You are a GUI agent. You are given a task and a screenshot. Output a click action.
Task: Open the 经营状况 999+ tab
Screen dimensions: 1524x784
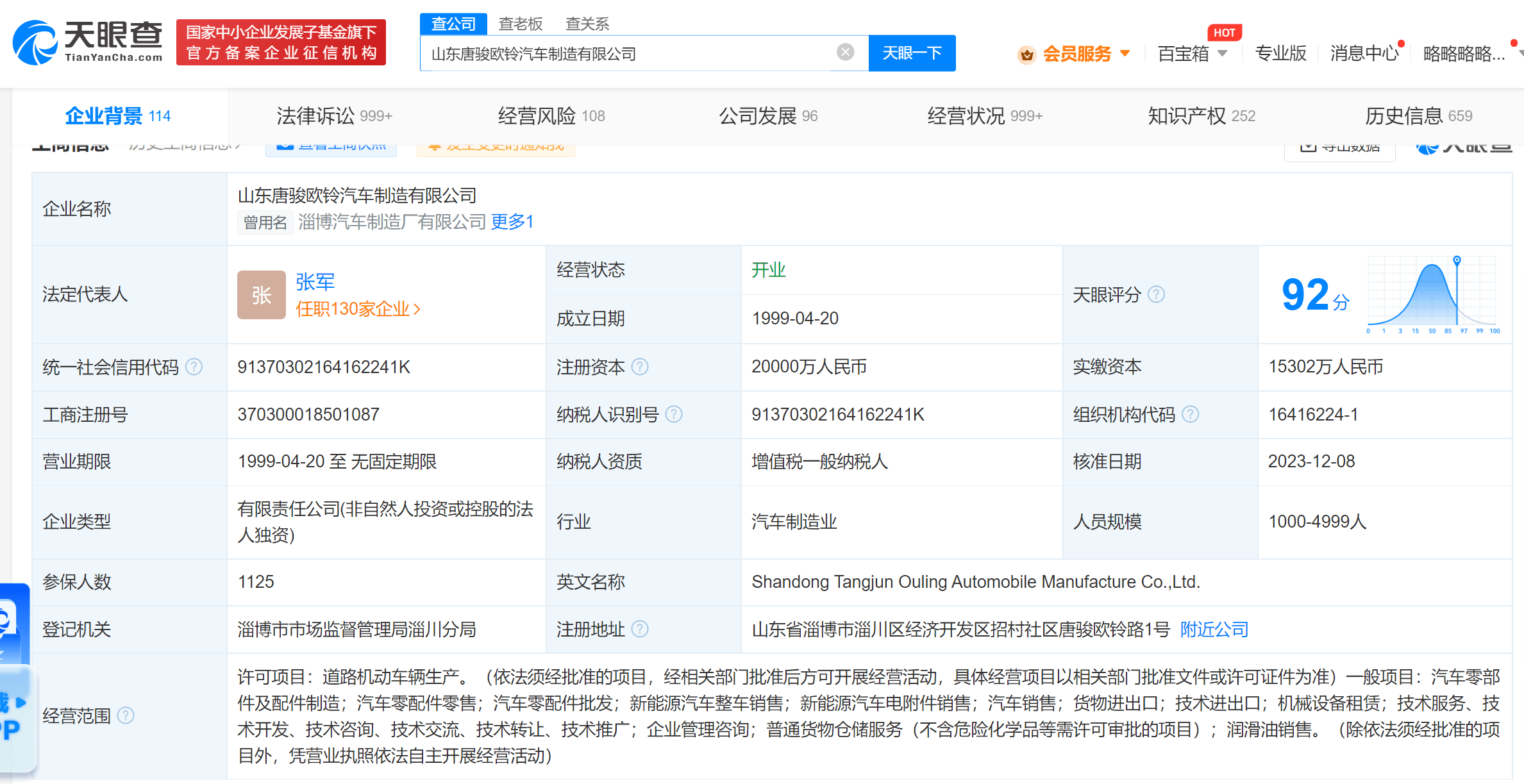985,116
